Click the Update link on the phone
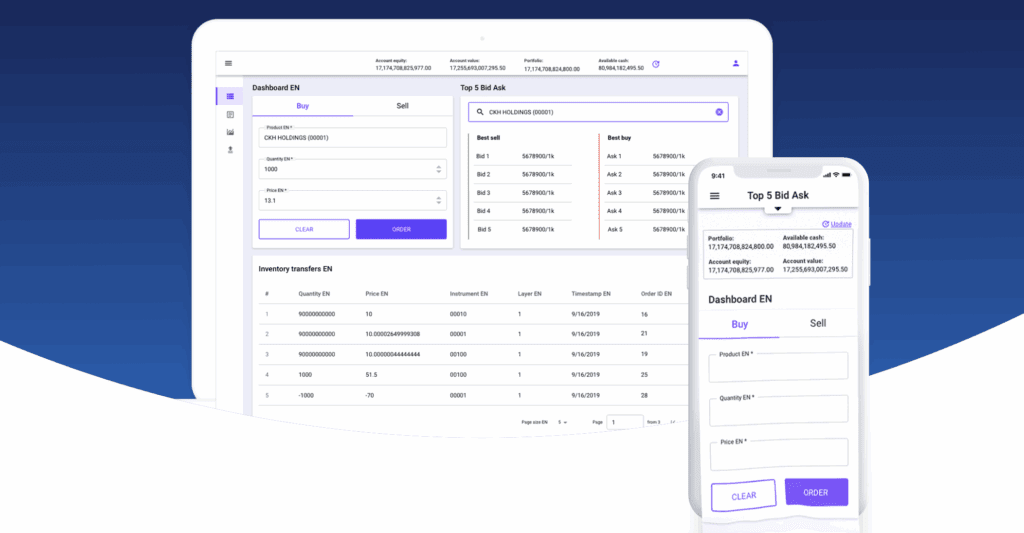The height and width of the screenshot is (533, 1024). pyautogui.click(x=840, y=224)
